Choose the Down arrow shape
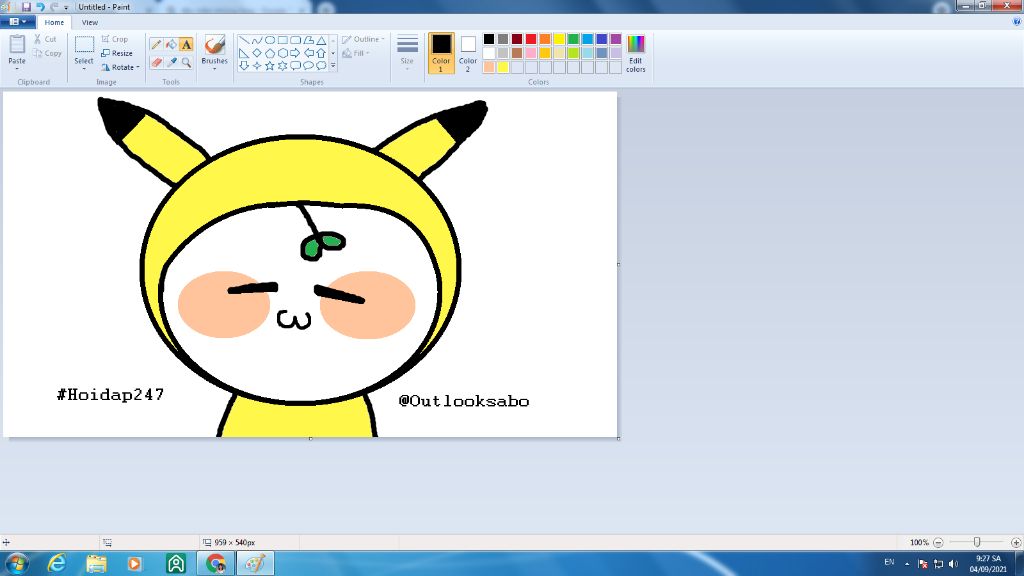Screen dimensions: 1024x576 244,65
